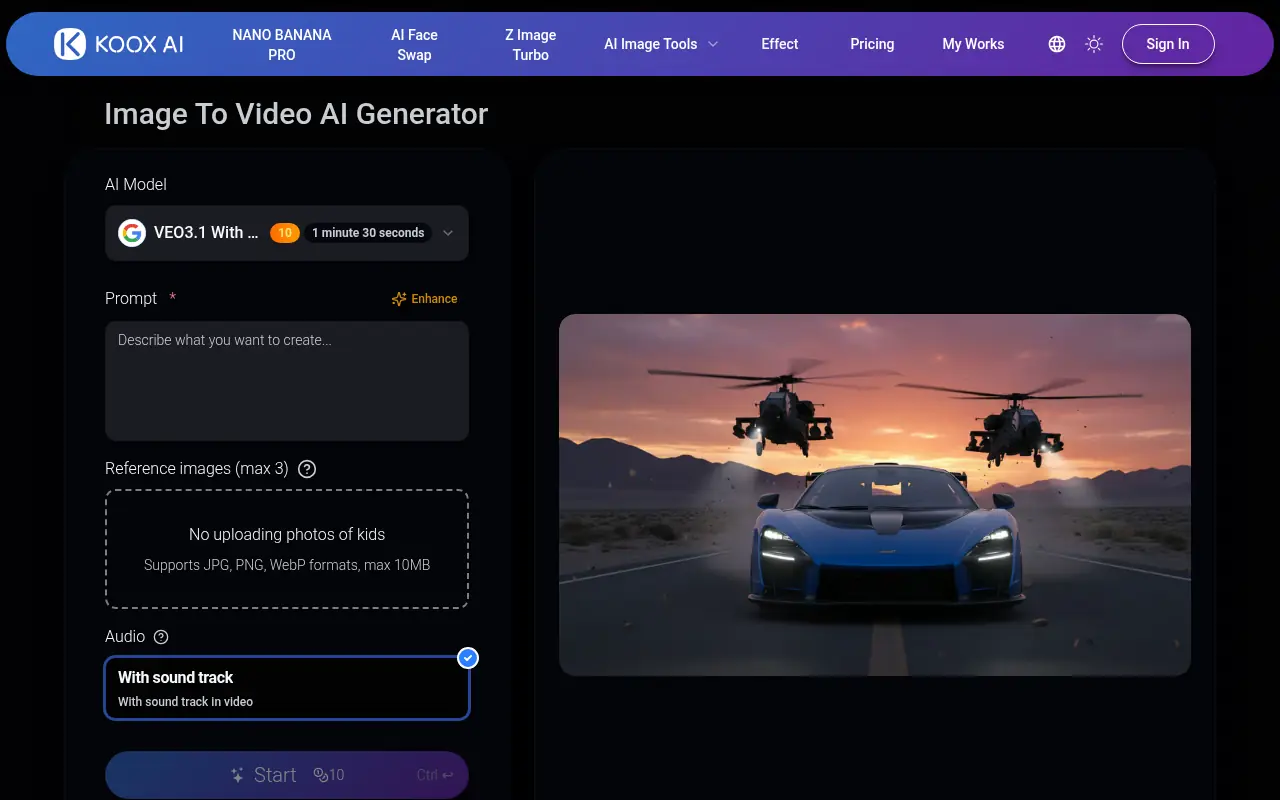Click the Google icon next to VEO3.1

(131, 232)
